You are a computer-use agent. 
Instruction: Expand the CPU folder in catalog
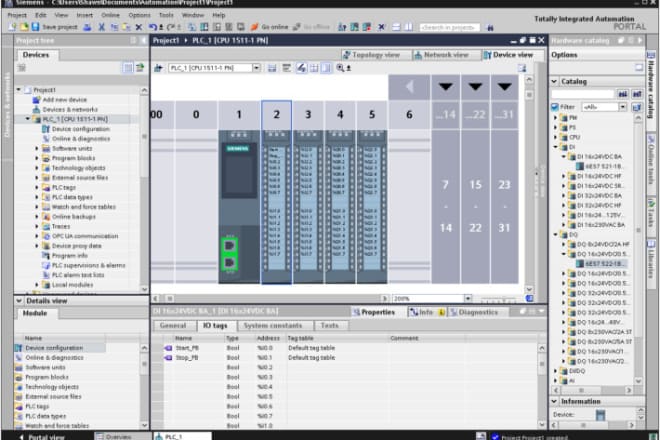(x=556, y=137)
